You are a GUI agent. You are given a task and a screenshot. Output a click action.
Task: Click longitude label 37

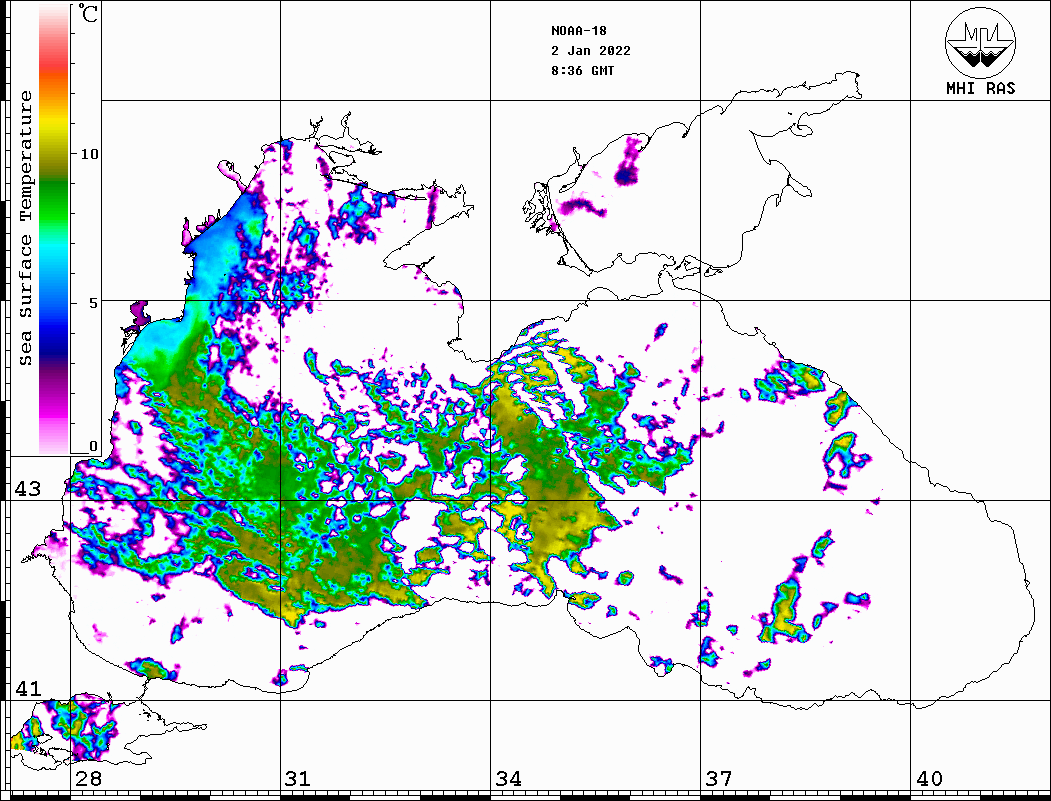coord(719,778)
